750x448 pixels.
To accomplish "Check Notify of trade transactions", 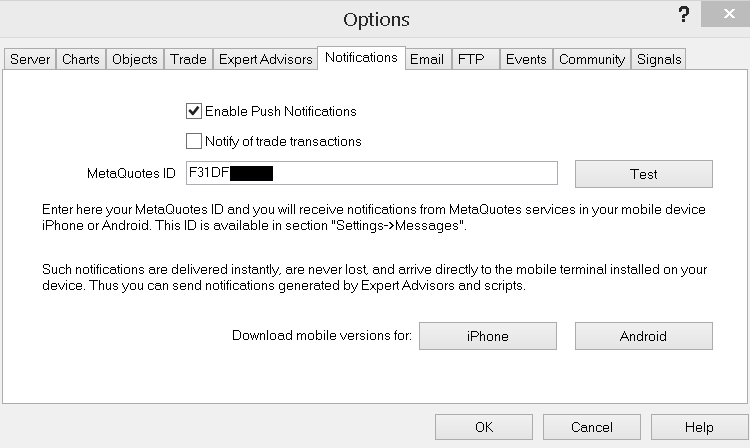I will click(x=194, y=141).
